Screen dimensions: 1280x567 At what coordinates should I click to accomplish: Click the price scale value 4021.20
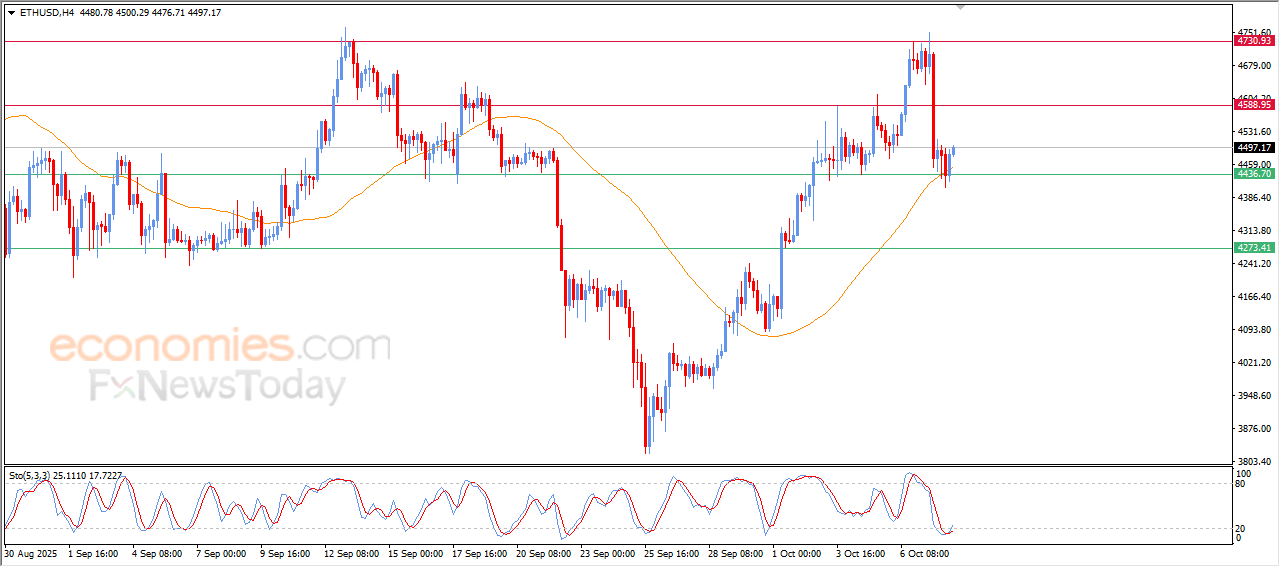pyautogui.click(x=1254, y=362)
